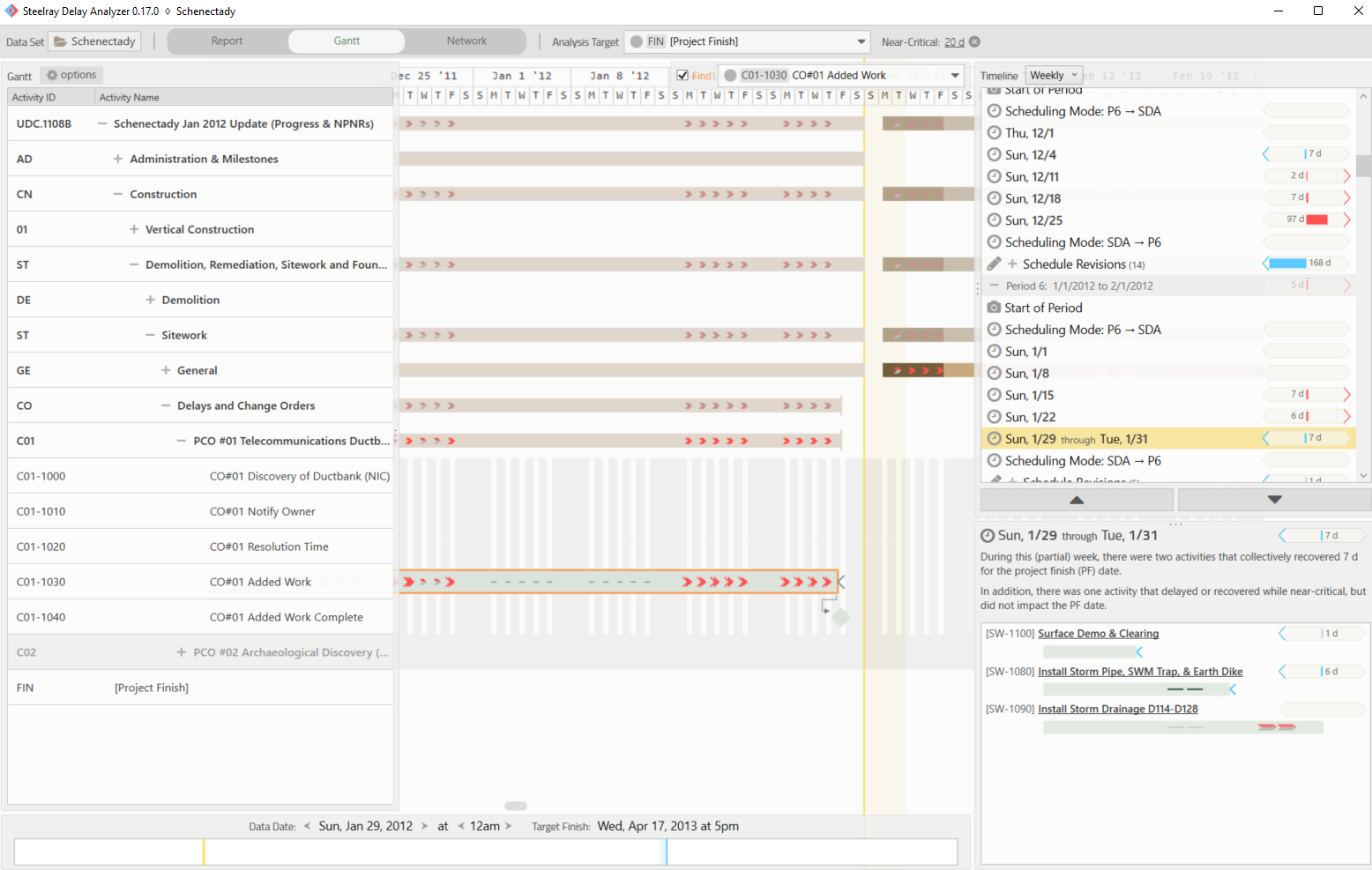
Task: Click the Schenectady data set folder icon
Action: (61, 41)
